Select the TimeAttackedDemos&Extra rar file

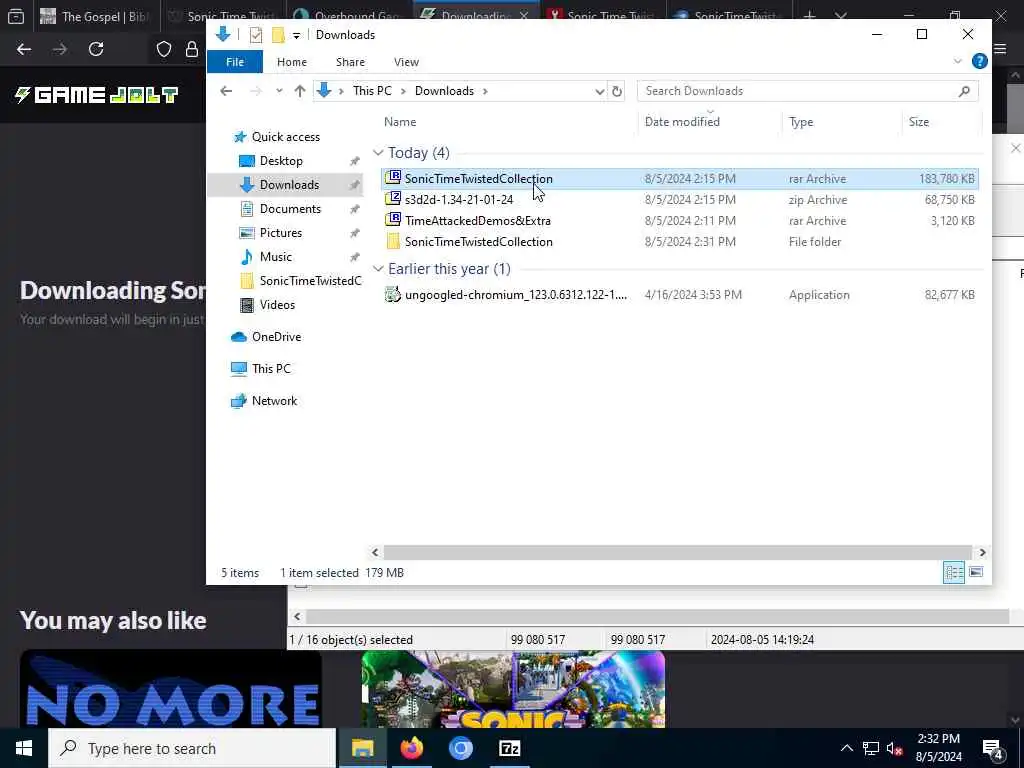[x=477, y=221]
